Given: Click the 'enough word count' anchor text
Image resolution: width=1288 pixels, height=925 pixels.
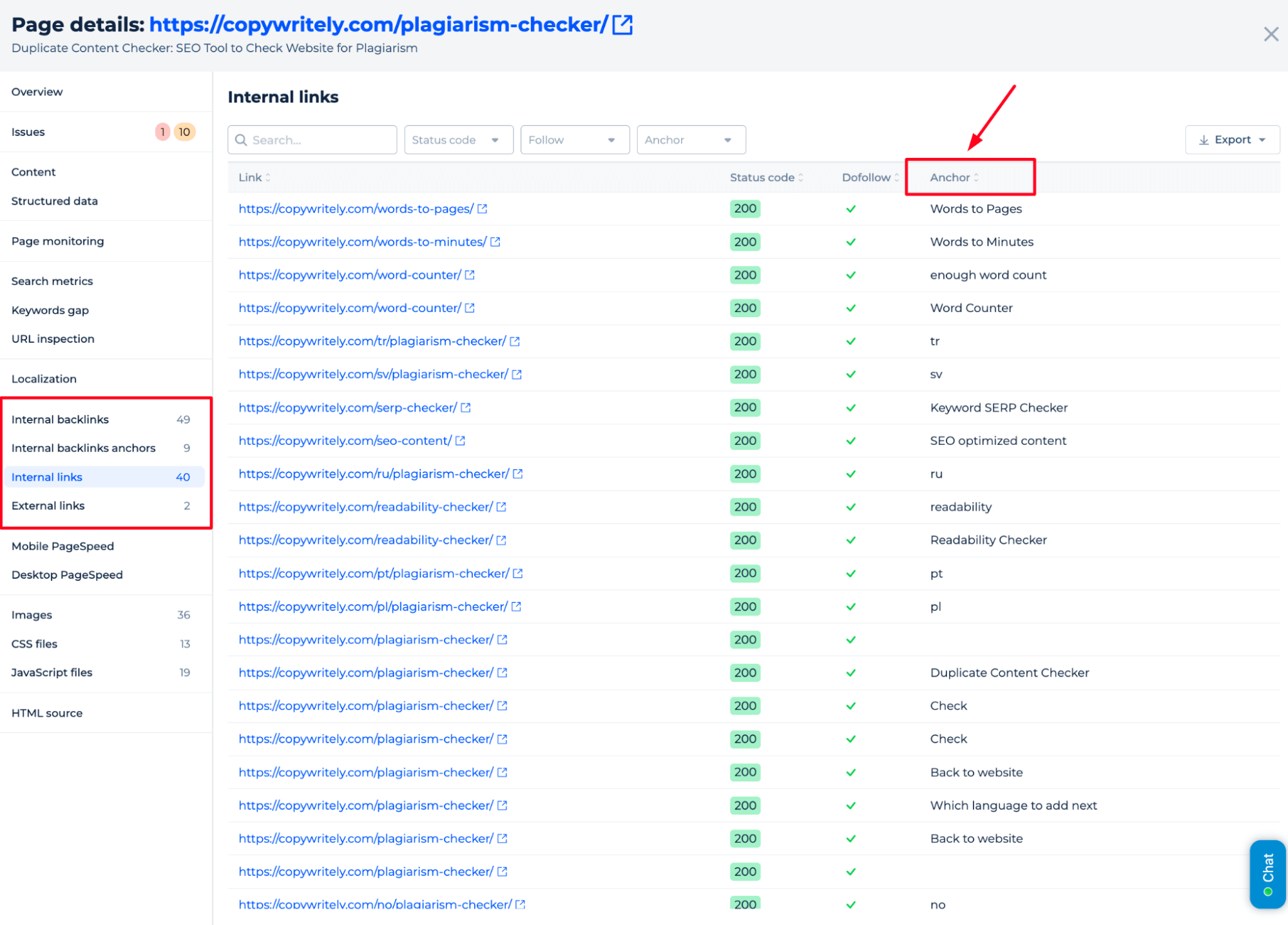Looking at the screenshot, I should (988, 275).
